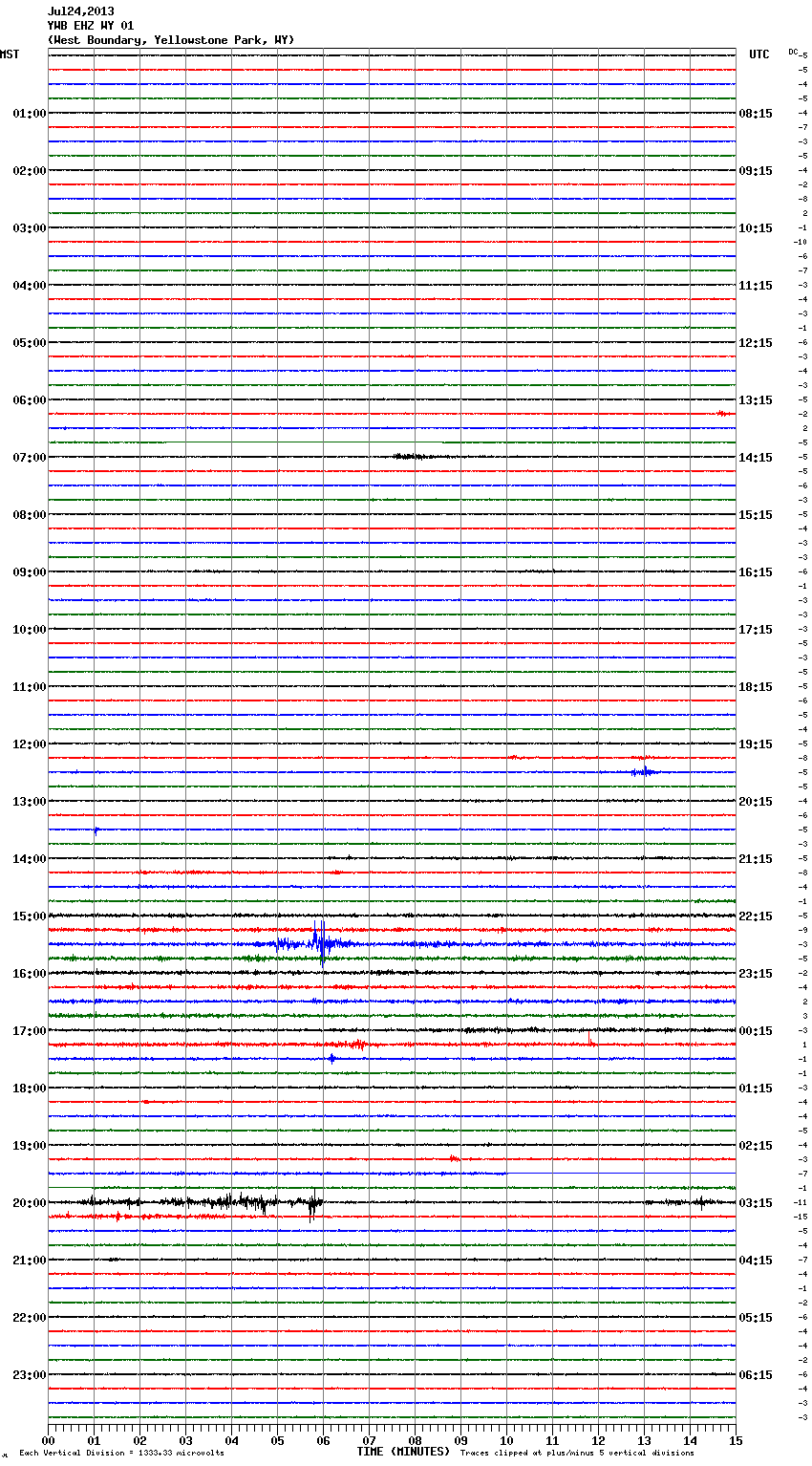The image size is (812, 1466).
Task: Click the MST timezone label
Action: pyautogui.click(x=10, y=54)
